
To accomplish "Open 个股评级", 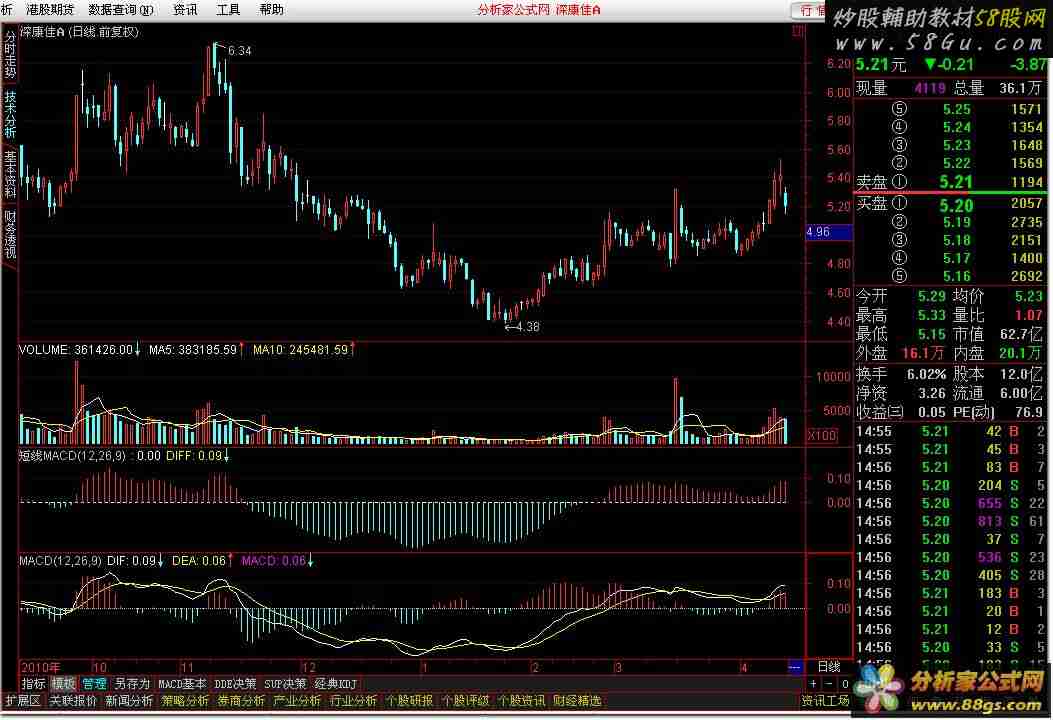I will [x=465, y=701].
